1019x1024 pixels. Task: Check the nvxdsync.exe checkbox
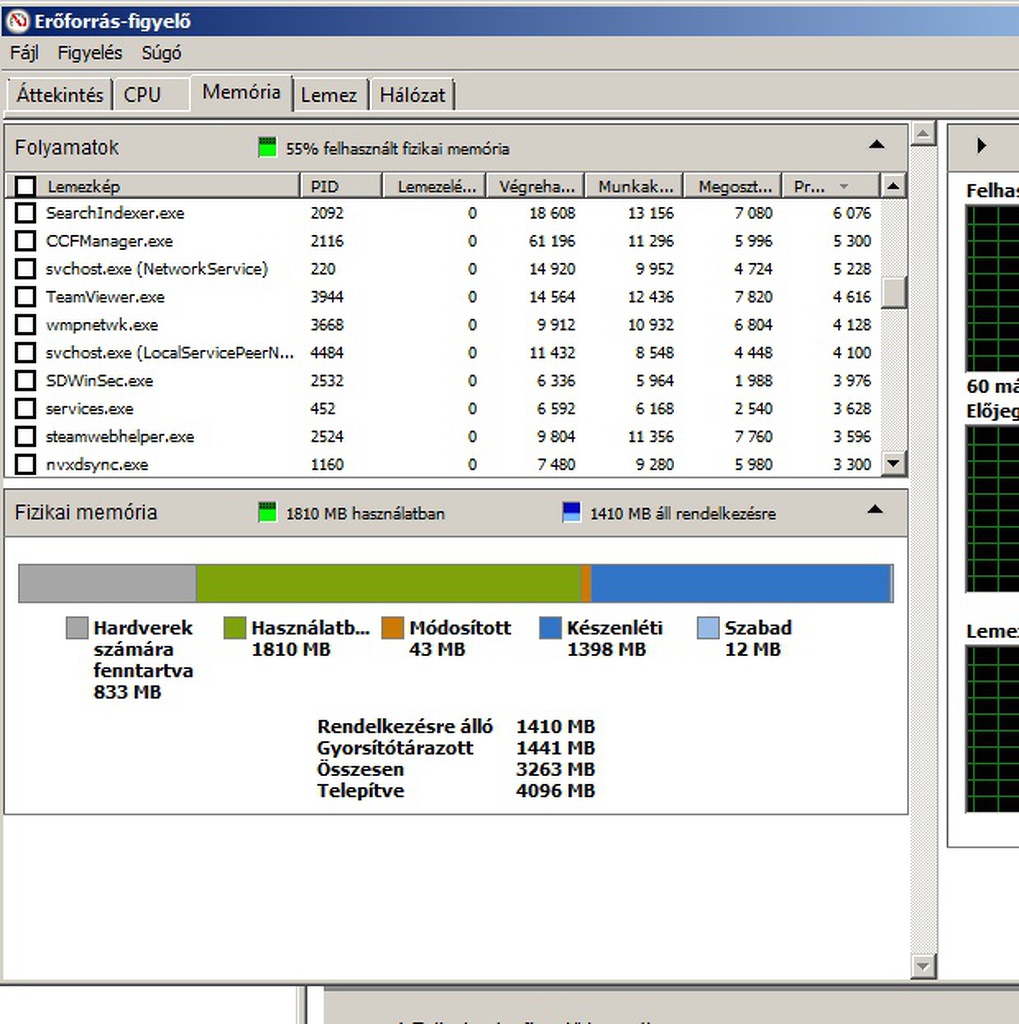pos(25,464)
